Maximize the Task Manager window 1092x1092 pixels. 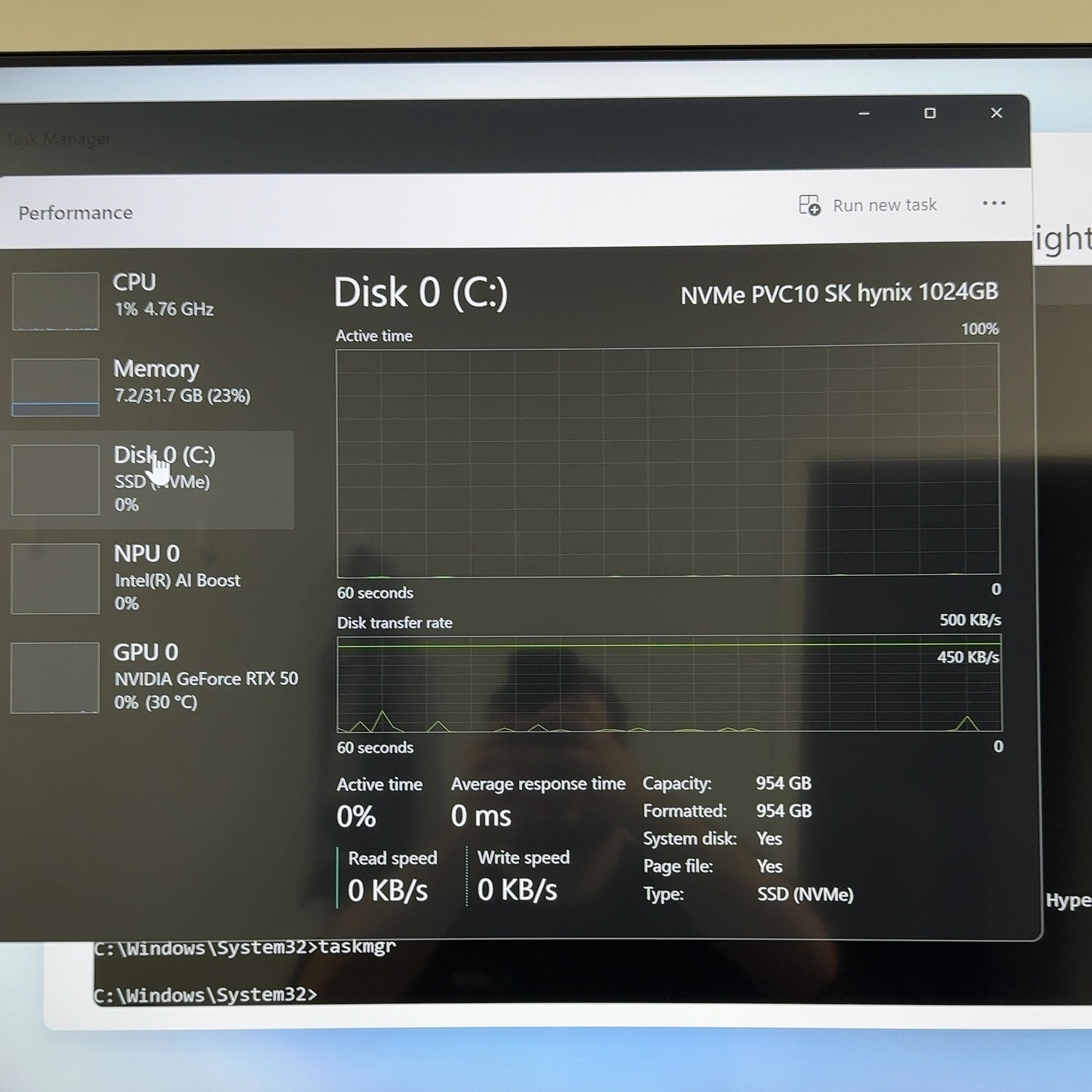coord(930,113)
